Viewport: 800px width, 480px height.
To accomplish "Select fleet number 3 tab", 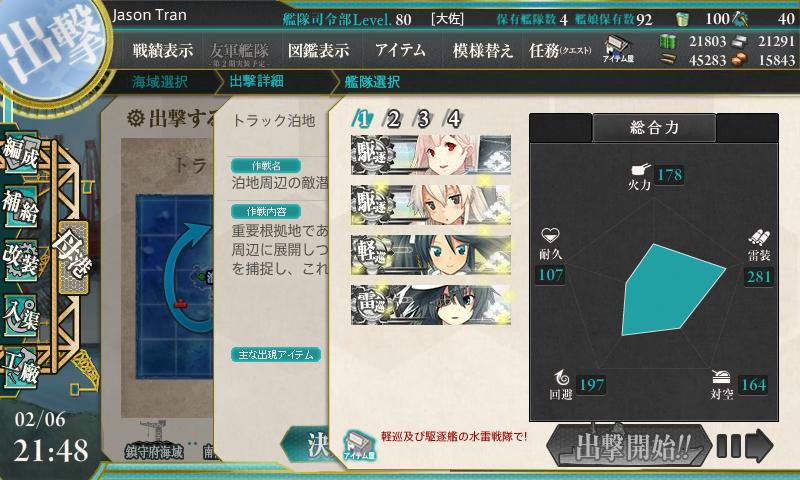I will pos(423,118).
